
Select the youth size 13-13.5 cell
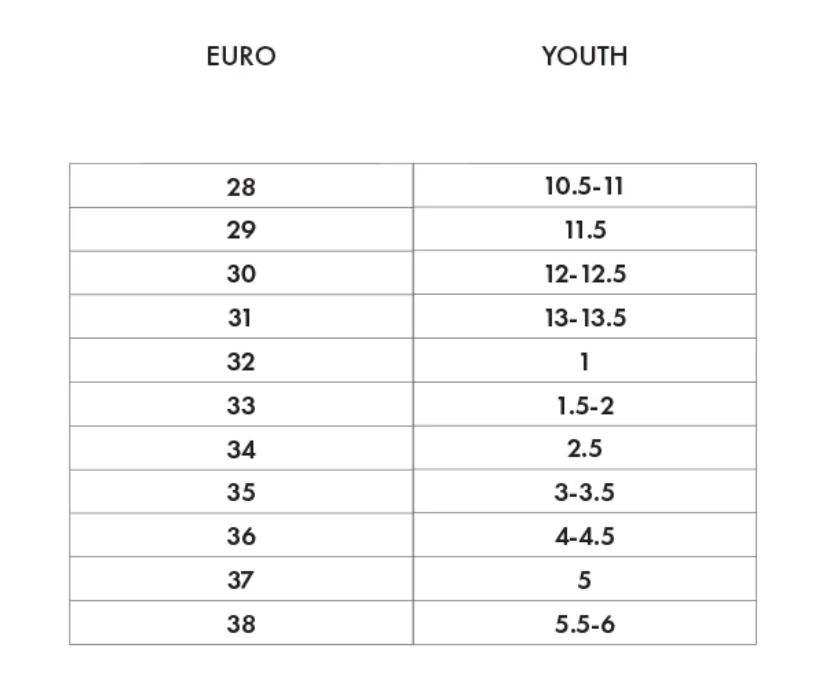pos(585,318)
